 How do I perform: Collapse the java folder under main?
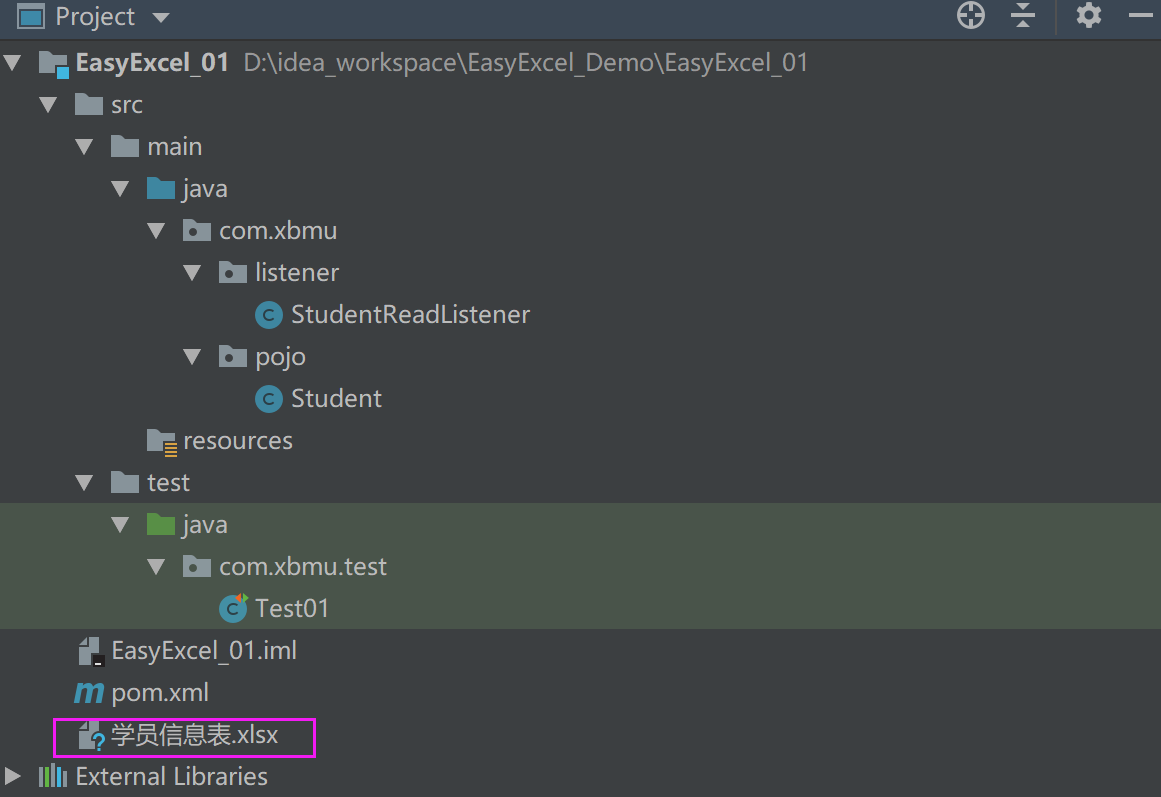tap(120, 189)
